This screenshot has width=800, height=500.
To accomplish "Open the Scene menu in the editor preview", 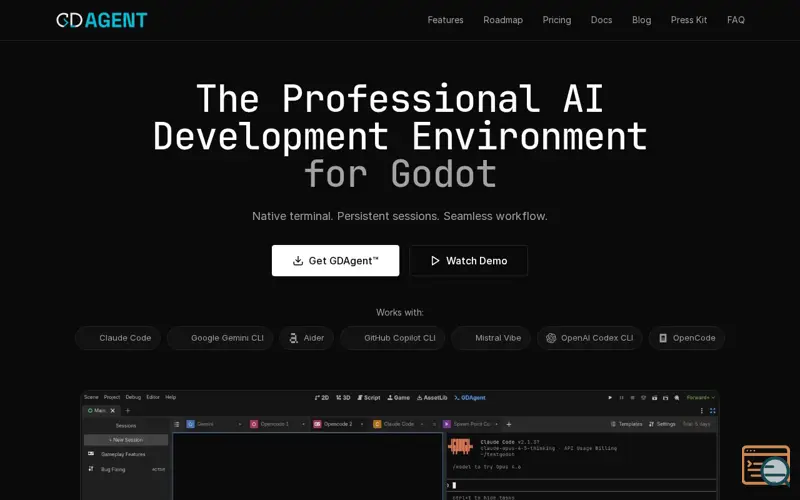I will click(x=91, y=397).
